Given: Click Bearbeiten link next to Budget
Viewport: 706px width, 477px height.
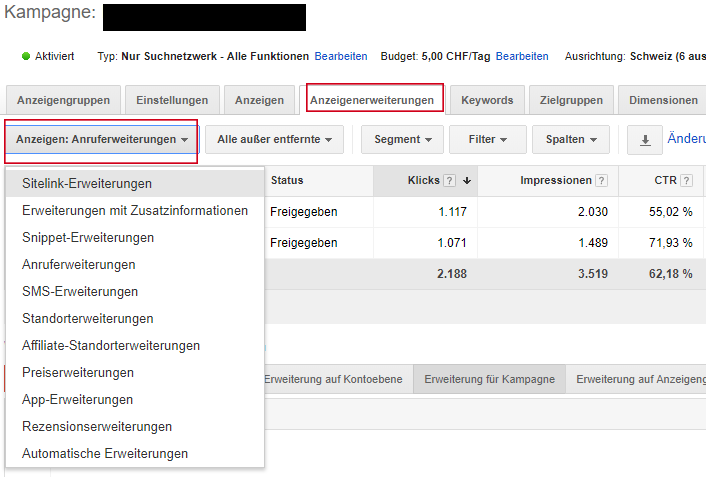Looking at the screenshot, I should 522,56.
